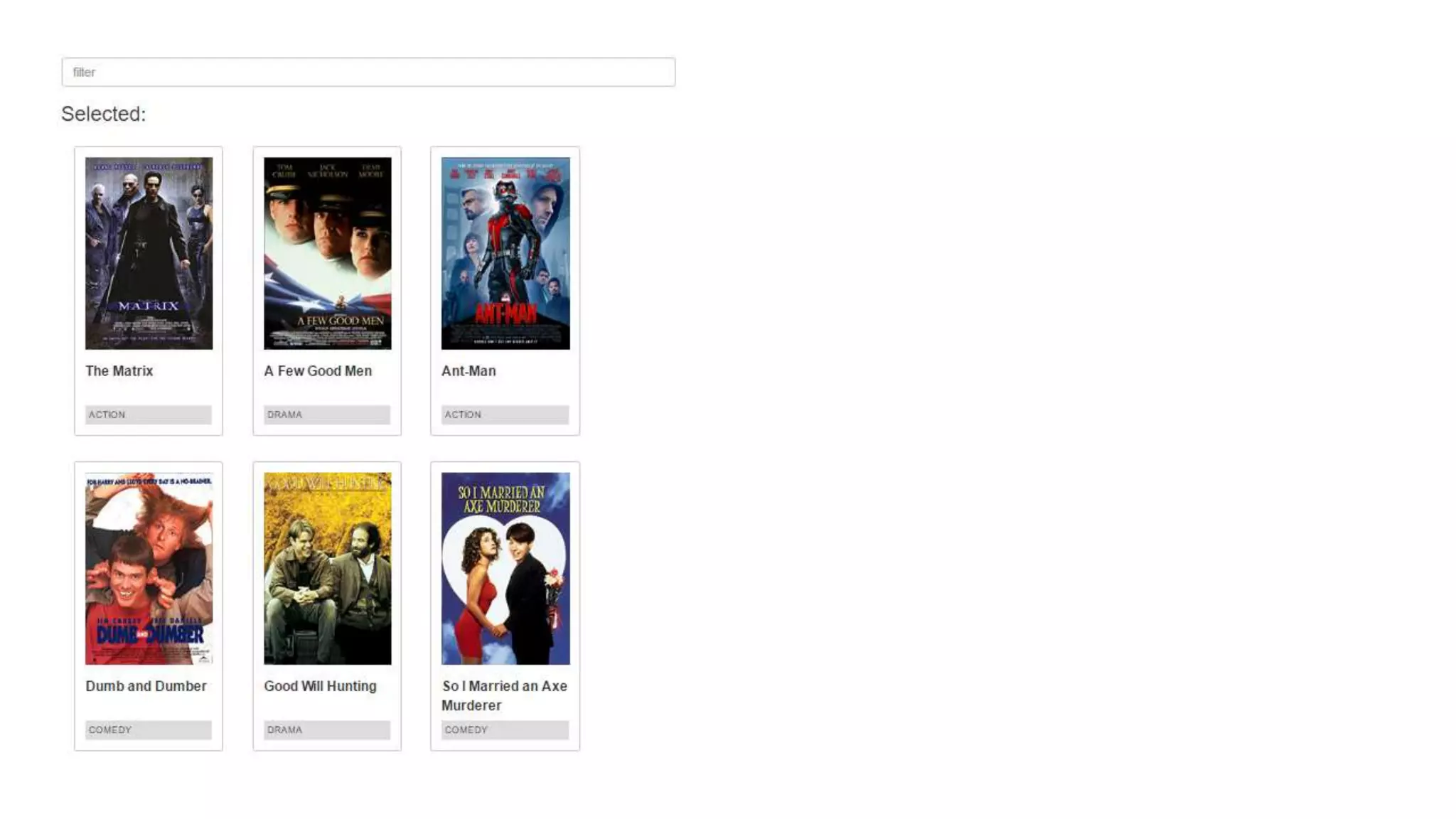The image size is (1456, 819).
Task: Click the filter text input field
Action: 368,72
